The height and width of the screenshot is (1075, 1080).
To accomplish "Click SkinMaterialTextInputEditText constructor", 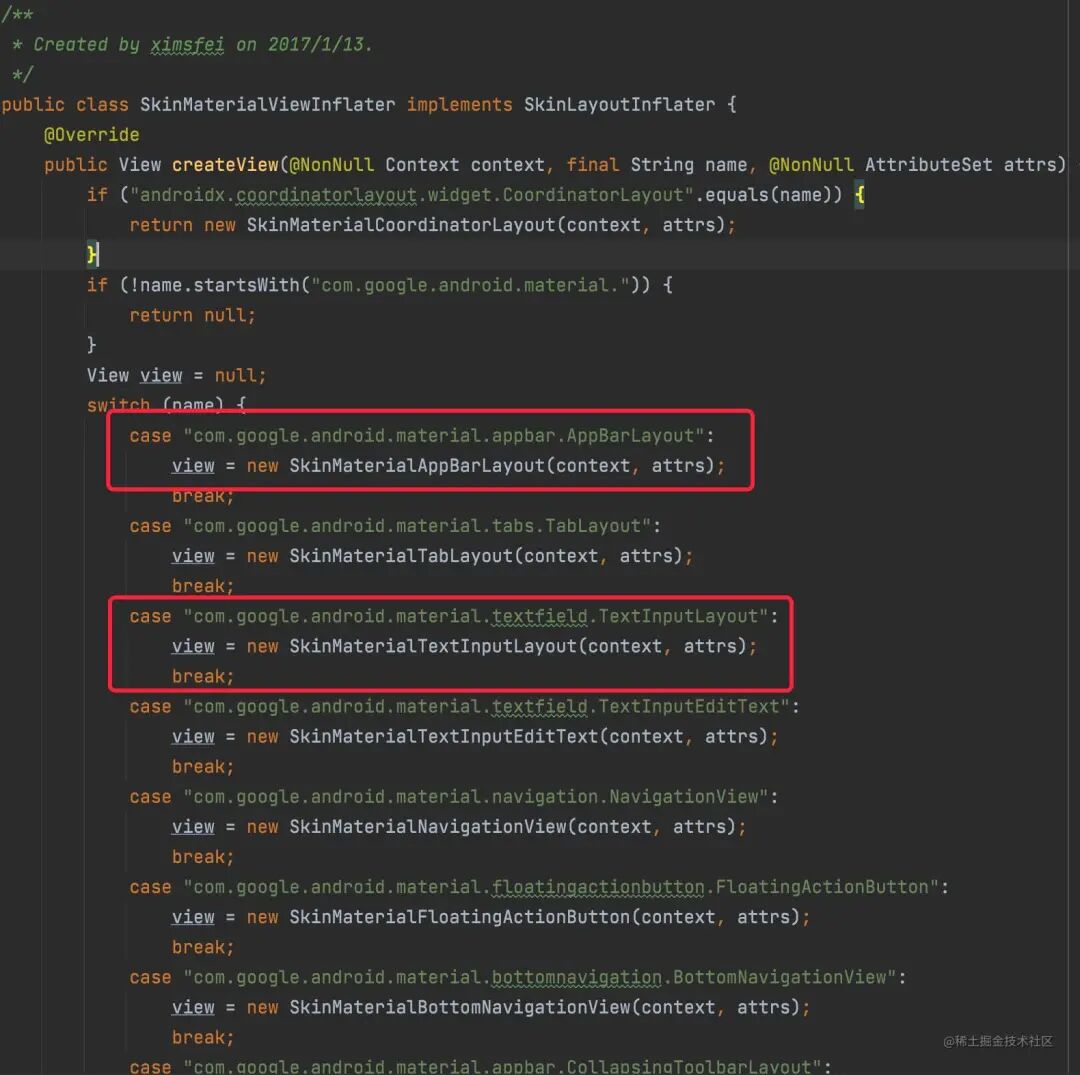I will [444, 737].
